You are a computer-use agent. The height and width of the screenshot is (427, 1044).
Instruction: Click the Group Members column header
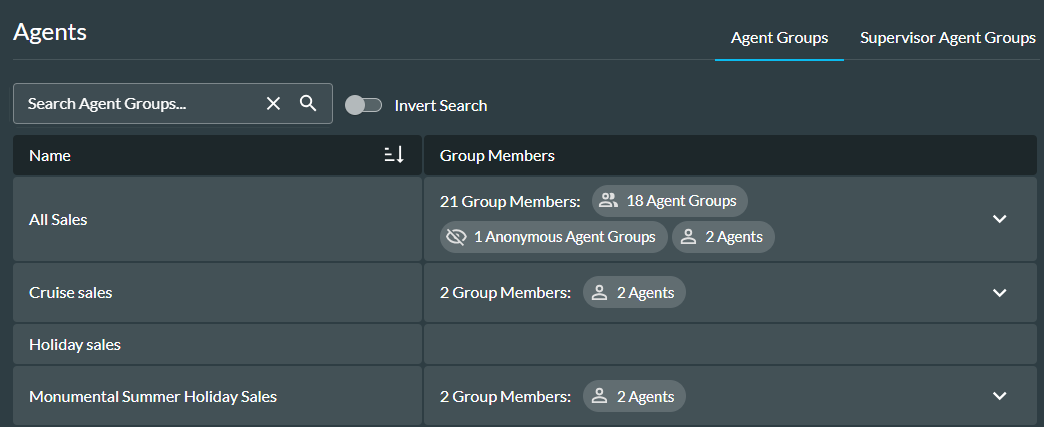pyautogui.click(x=497, y=156)
